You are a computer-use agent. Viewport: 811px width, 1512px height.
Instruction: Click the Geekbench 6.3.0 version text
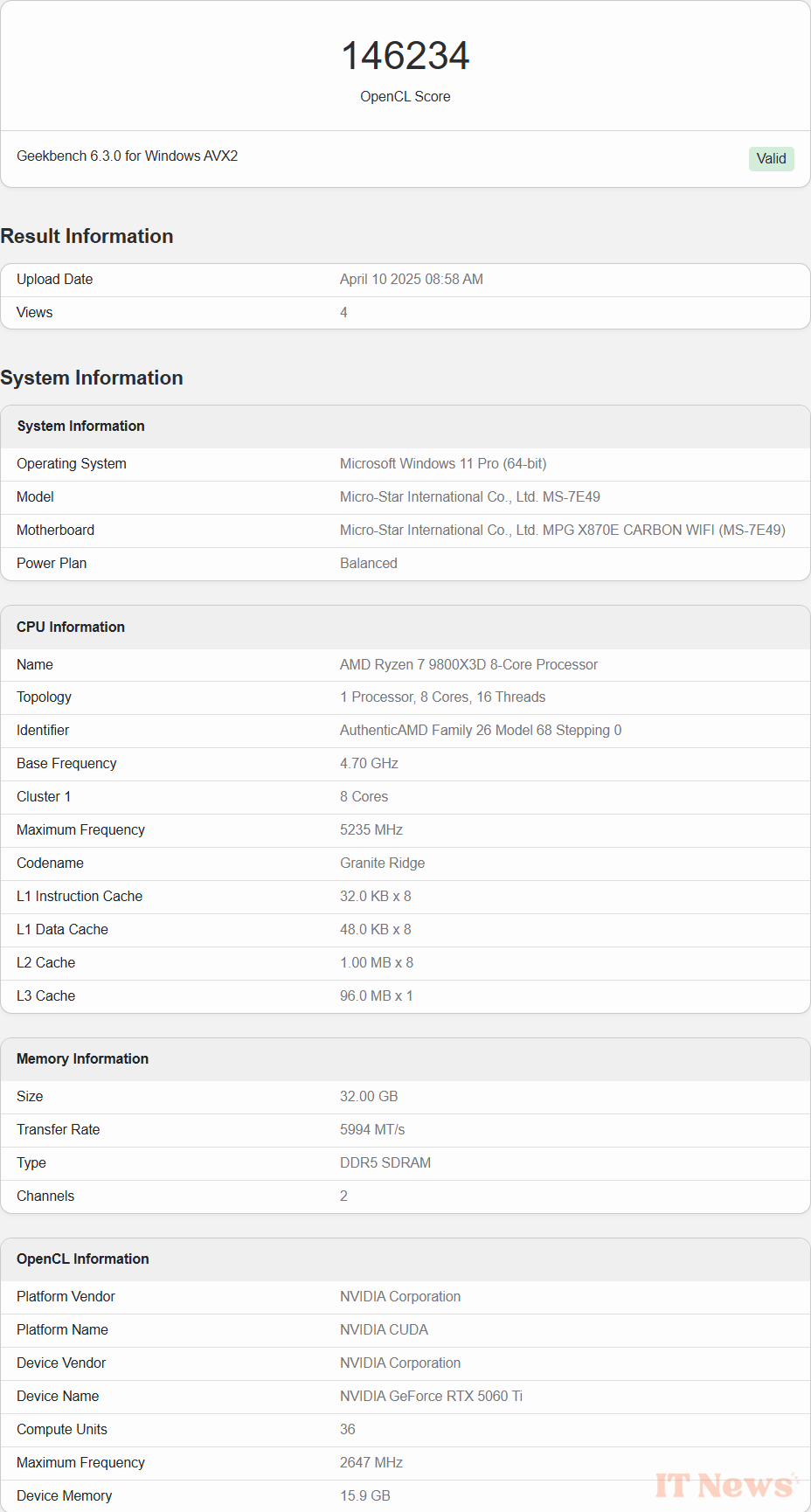(x=127, y=156)
